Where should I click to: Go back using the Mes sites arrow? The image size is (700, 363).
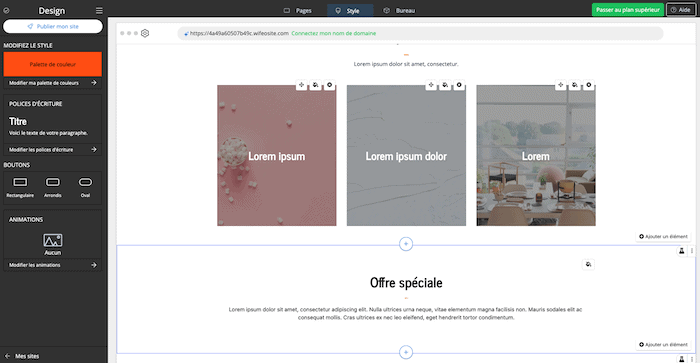7,356
